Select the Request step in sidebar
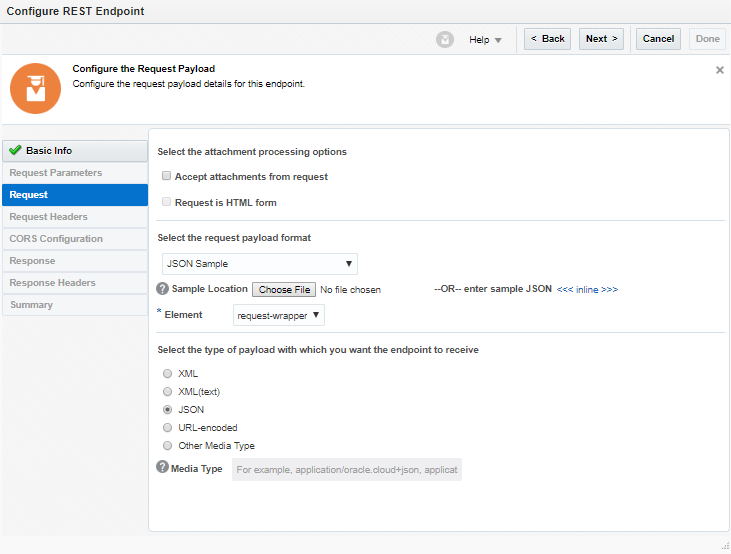Screen dimensions: 731x554 coord(29,195)
